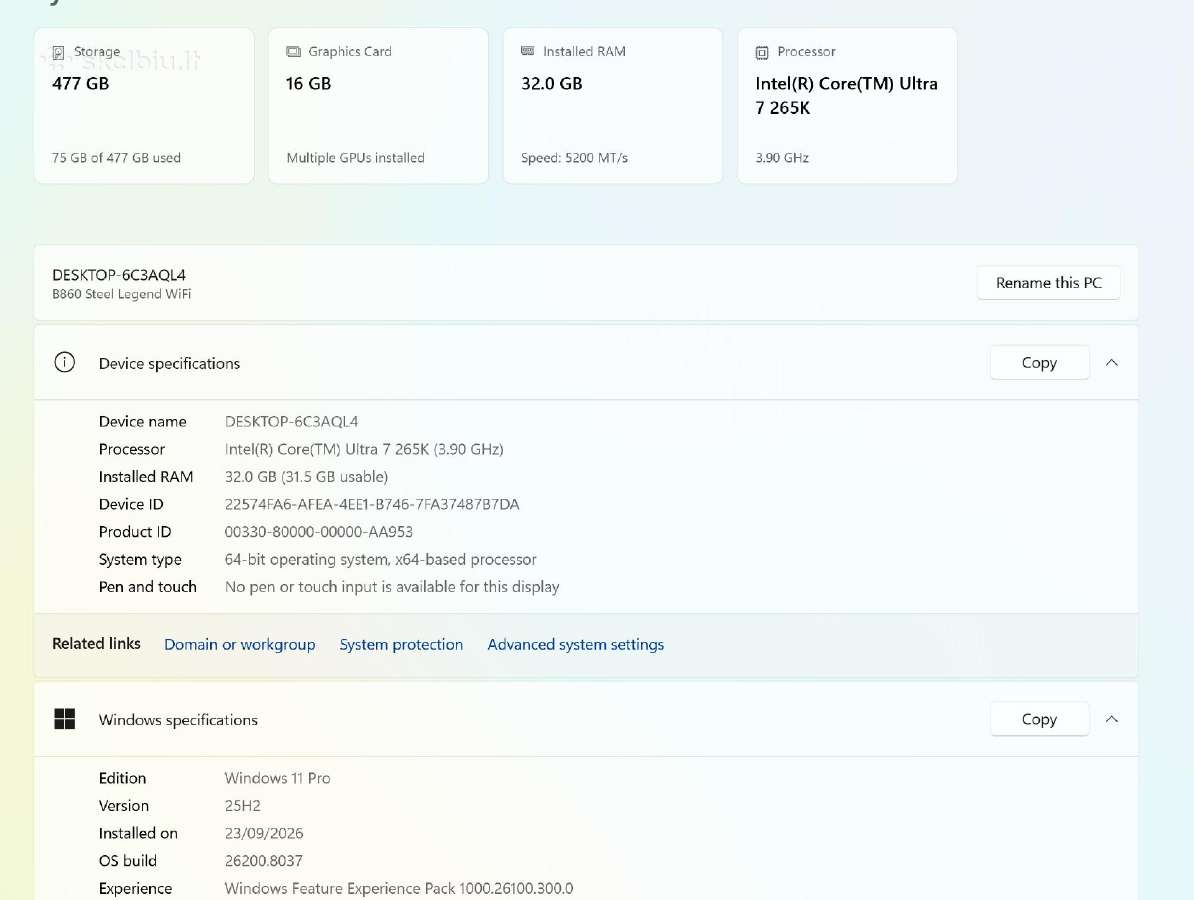Click the 'Related links' label
This screenshot has height=900, width=1194.
point(97,643)
